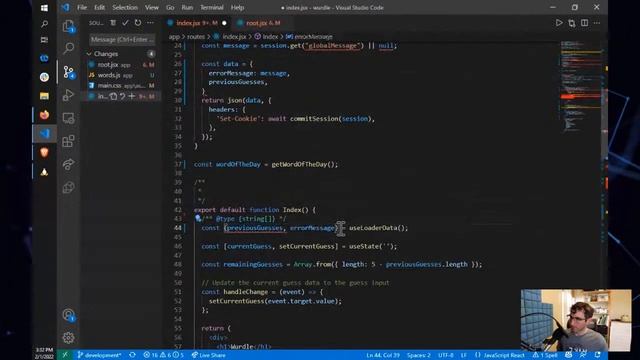Click the errorMessage breadcrumb symbol
This screenshot has width=640, height=360.
(x=309, y=37)
